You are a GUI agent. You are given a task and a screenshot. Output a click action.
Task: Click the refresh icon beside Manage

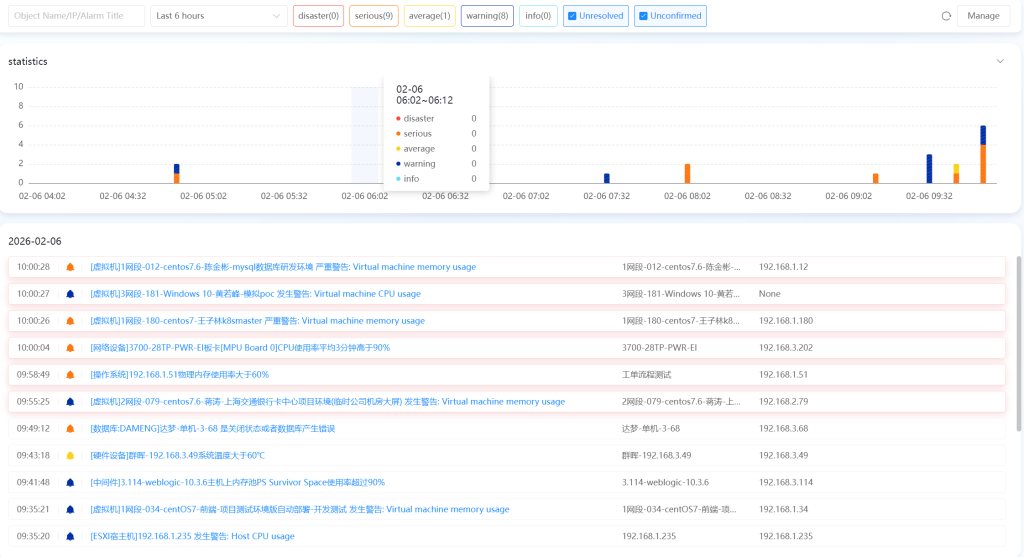click(946, 16)
